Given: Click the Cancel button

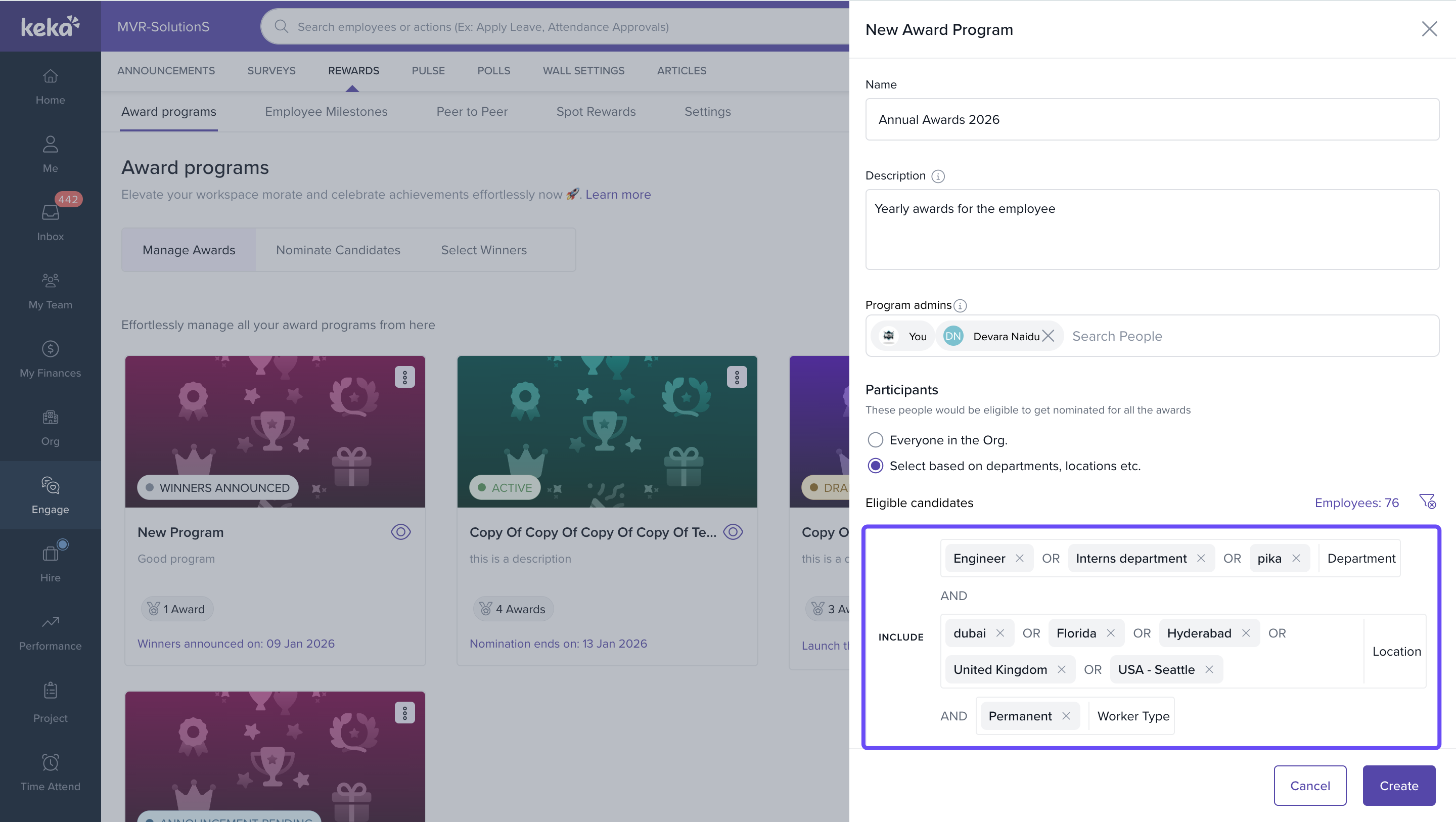Looking at the screenshot, I should click(1309, 785).
